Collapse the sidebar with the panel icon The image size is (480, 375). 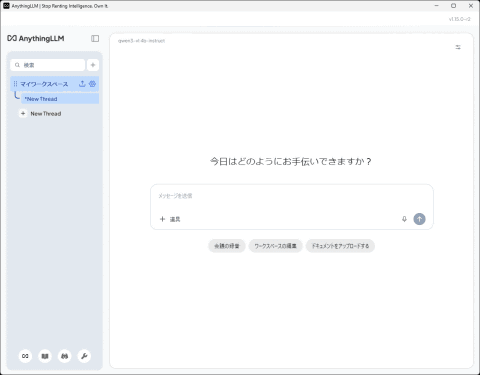[95, 39]
